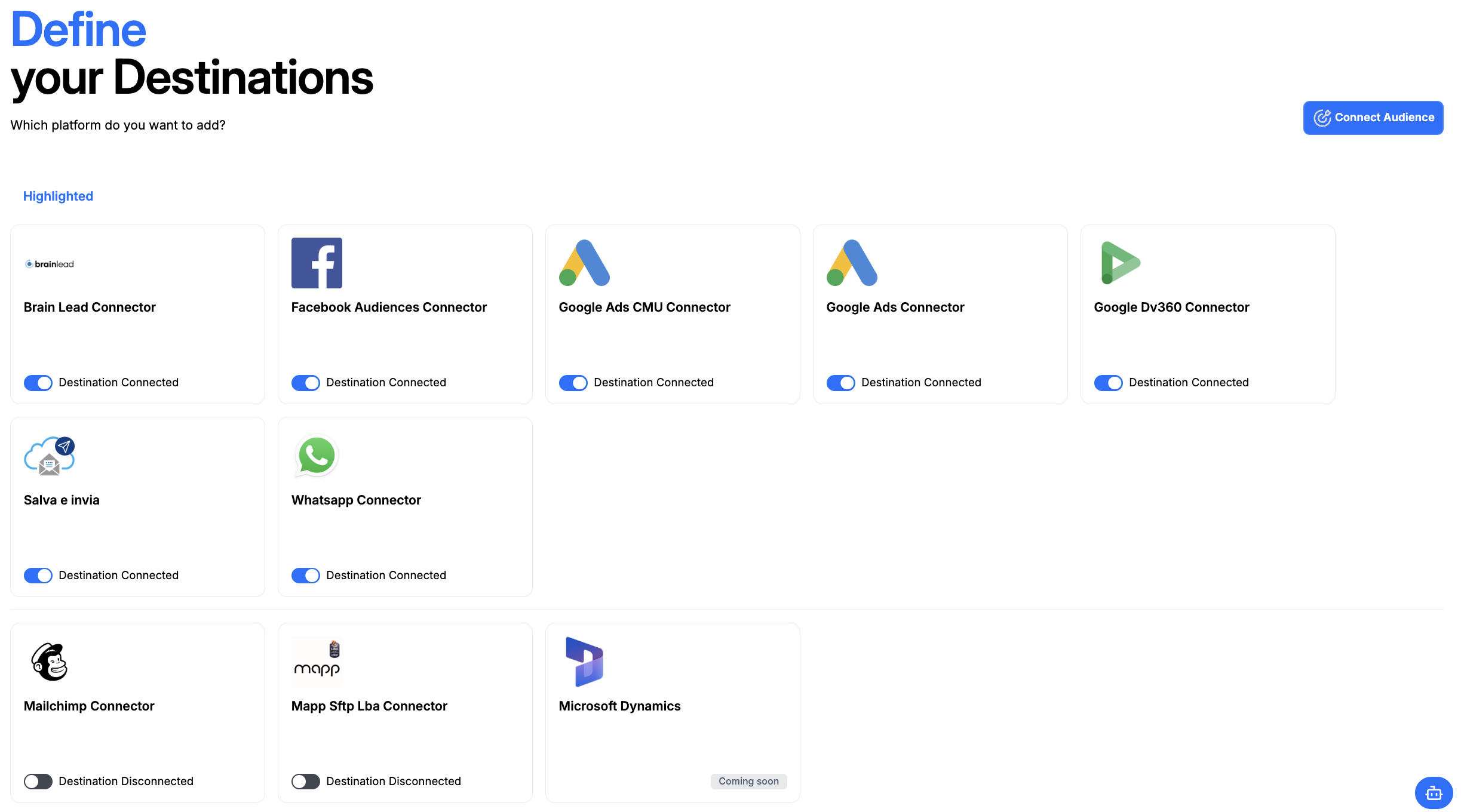The image size is (1461, 812).
Task: Open the chatbot assistant icon
Action: [1434, 793]
